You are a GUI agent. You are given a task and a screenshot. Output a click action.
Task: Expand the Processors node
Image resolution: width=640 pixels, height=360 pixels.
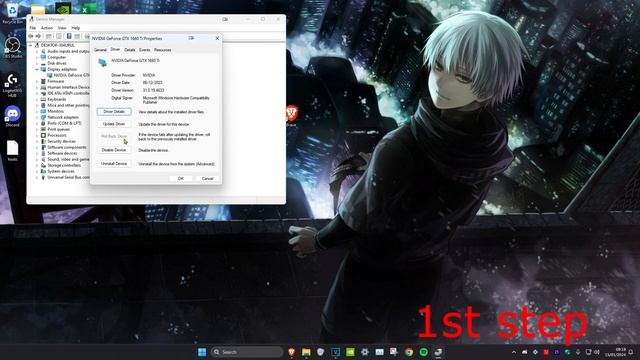[x=37, y=135]
